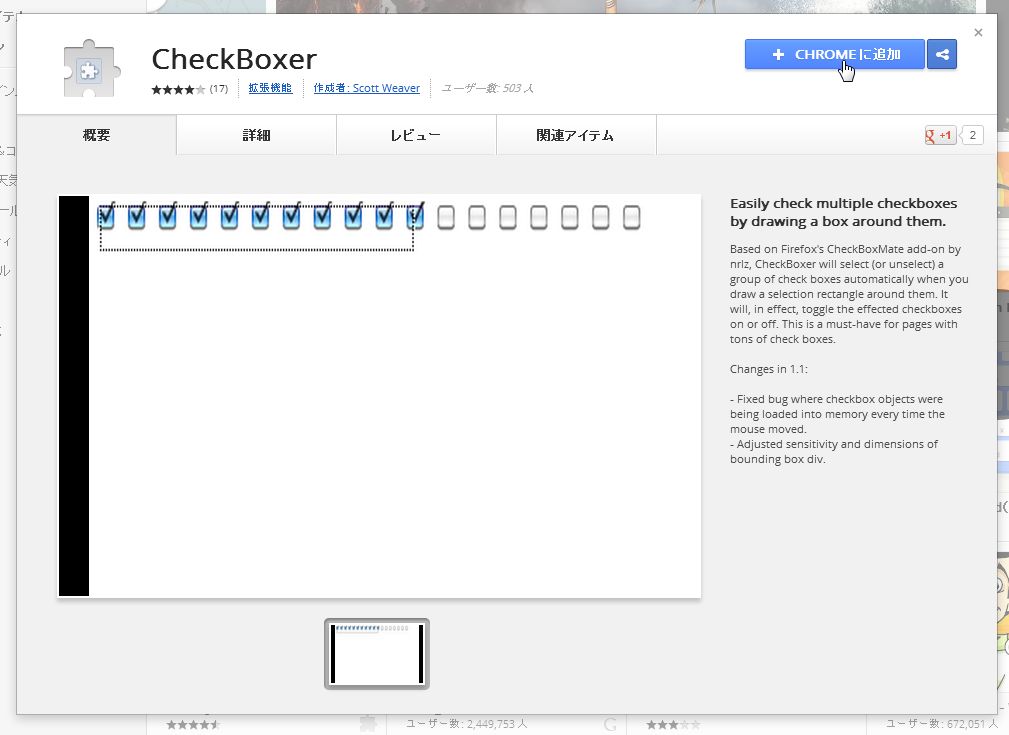Click the CheckBoxer puzzle piece icon
The height and width of the screenshot is (735, 1009).
point(92,68)
